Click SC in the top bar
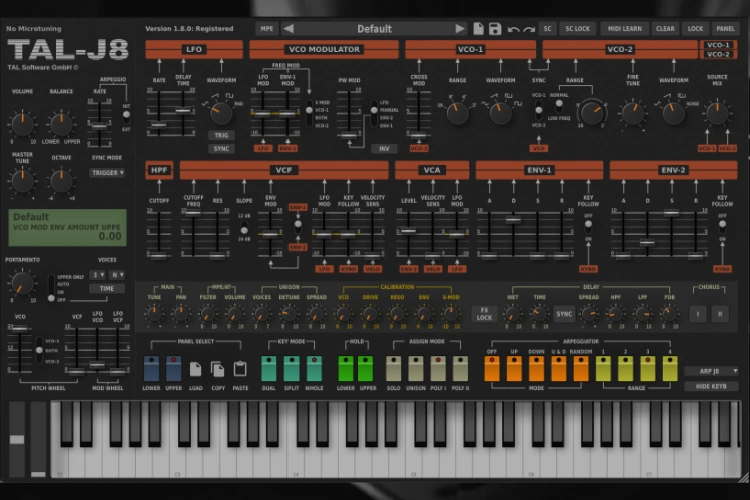The width and height of the screenshot is (750, 500). pos(547,29)
